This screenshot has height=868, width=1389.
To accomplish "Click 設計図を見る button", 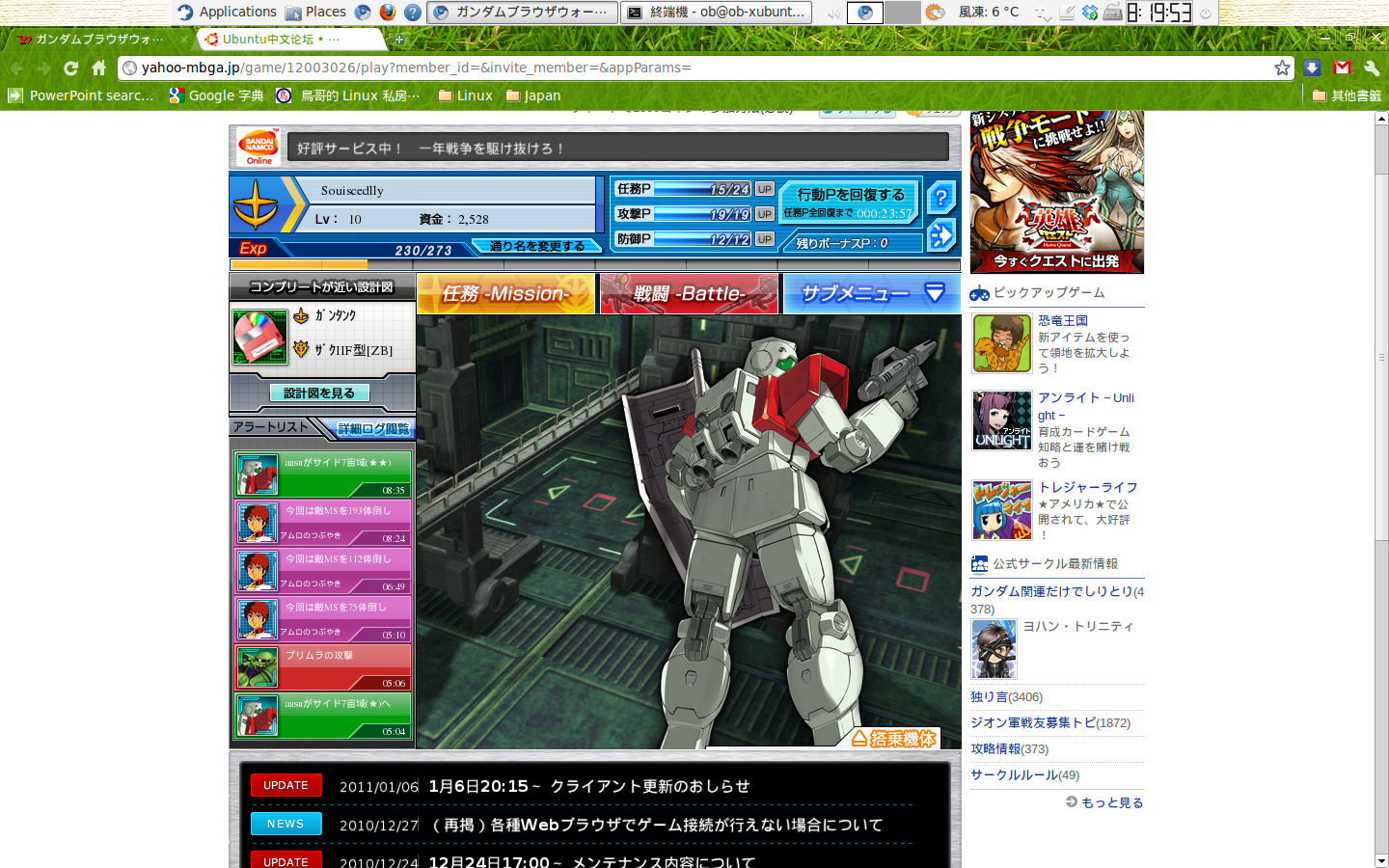I will (x=319, y=393).
